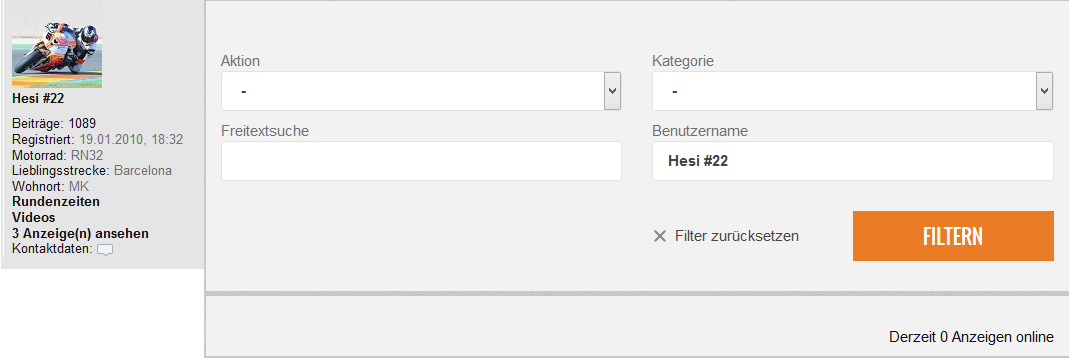
Task: Expand the Aktion dropdown arrow
Action: click(613, 91)
